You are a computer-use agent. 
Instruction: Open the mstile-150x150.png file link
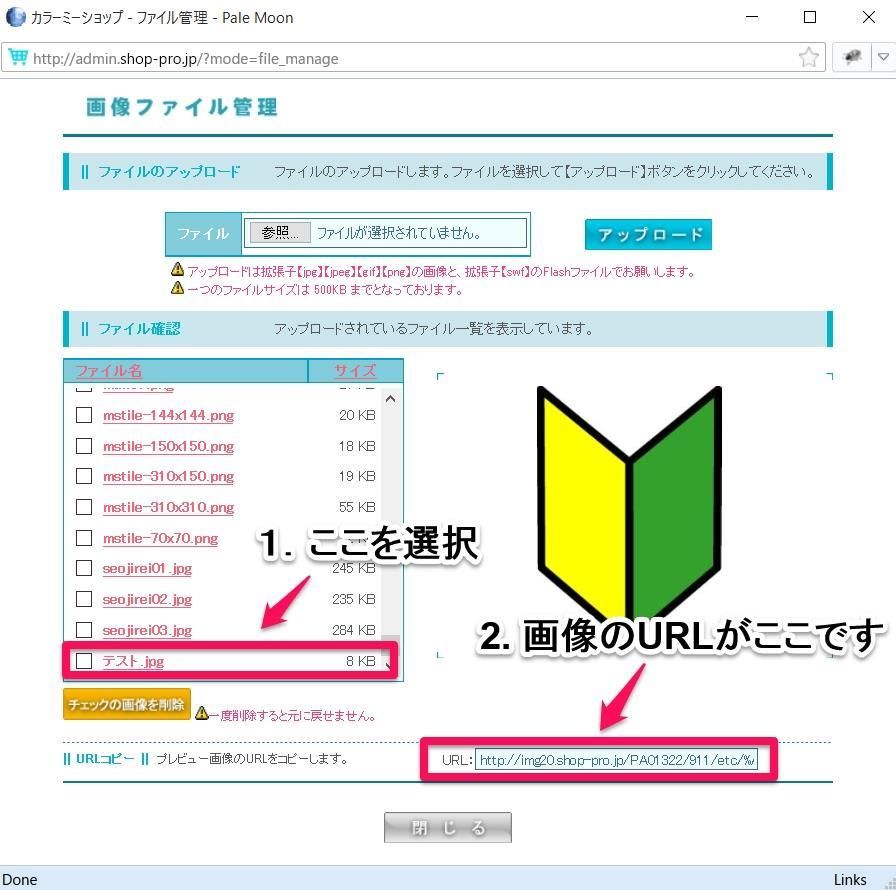point(168,446)
